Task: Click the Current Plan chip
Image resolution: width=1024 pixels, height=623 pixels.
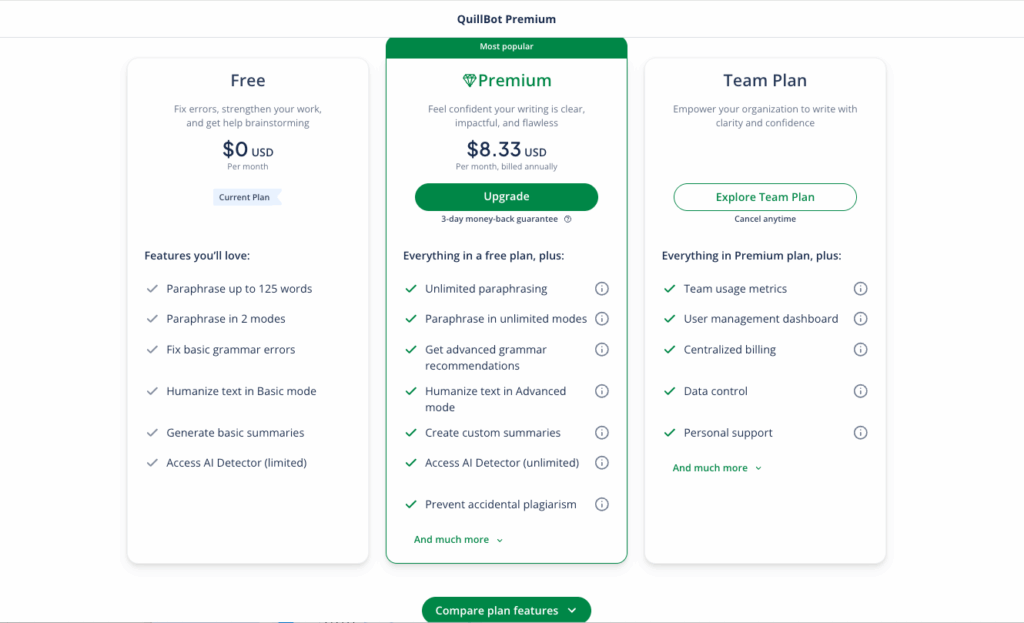Action: click(246, 197)
